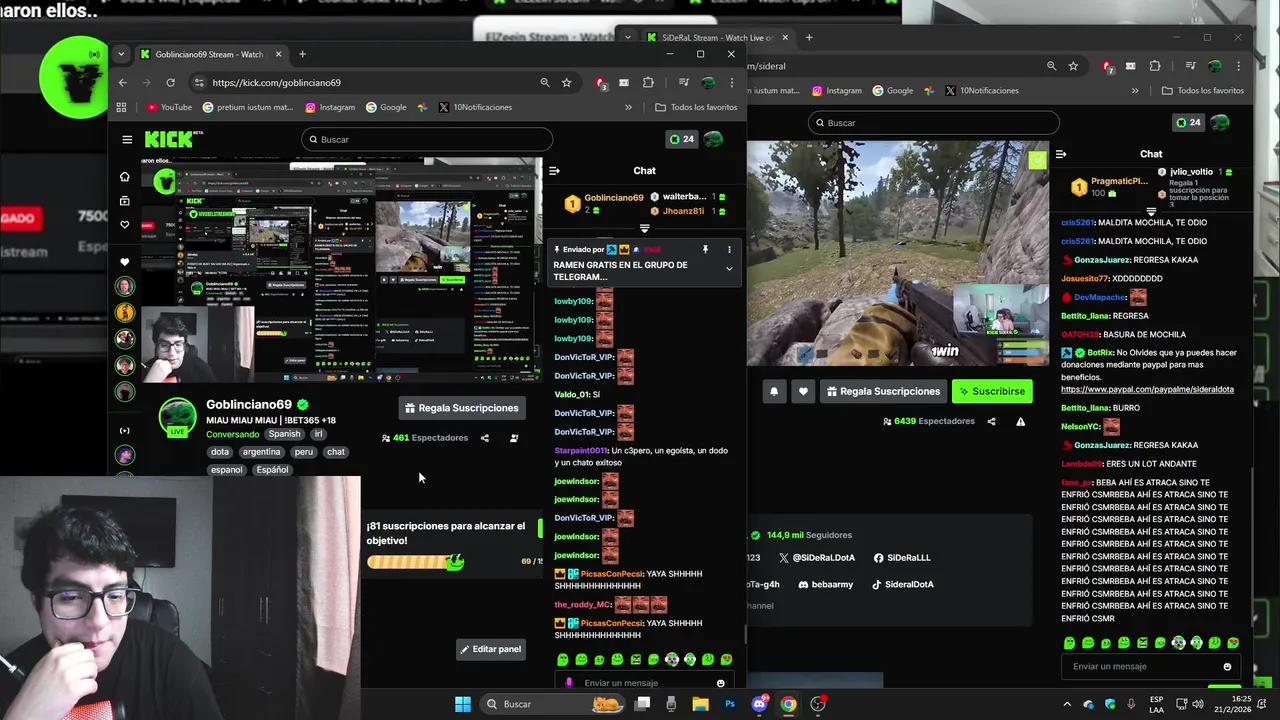Image resolution: width=1280 pixels, height=720 pixels.
Task: Open Chrome three-dot menu in Goblinciano69 window
Action: 732,83
